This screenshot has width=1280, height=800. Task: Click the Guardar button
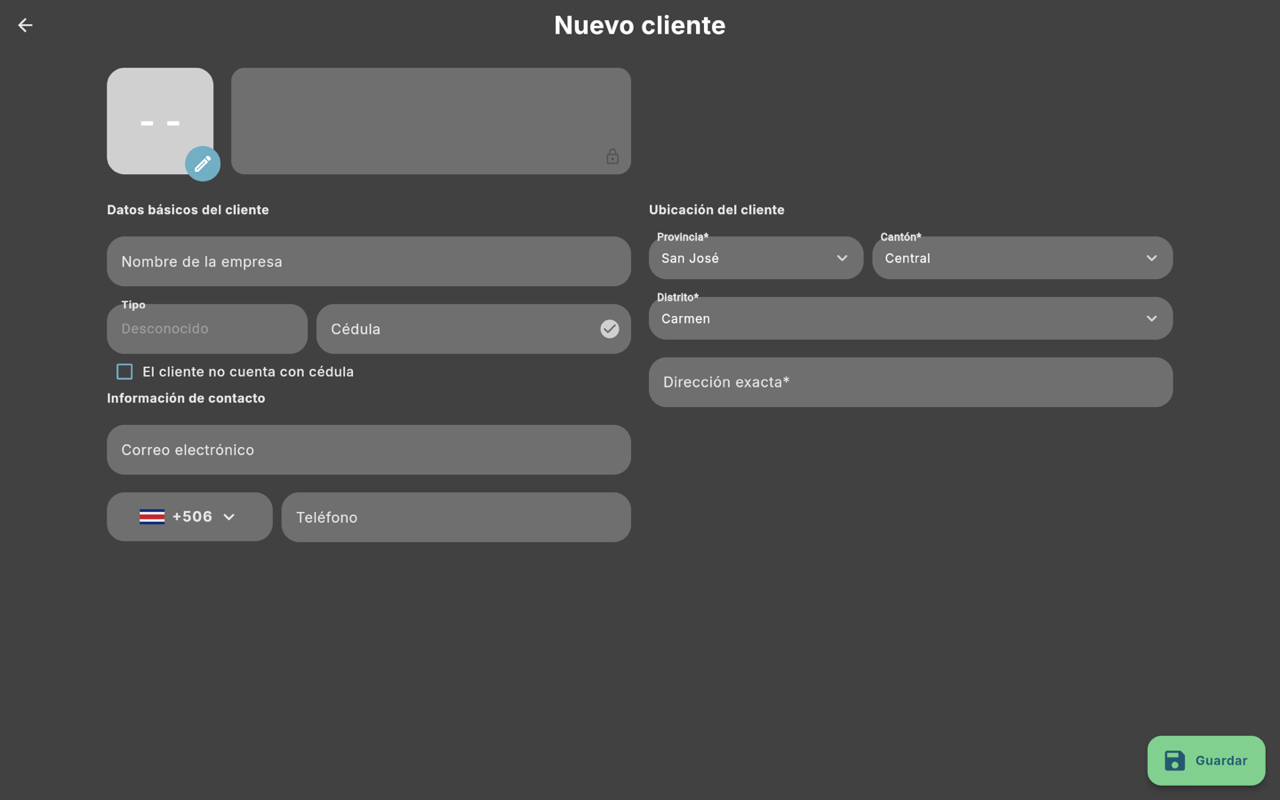1206,761
